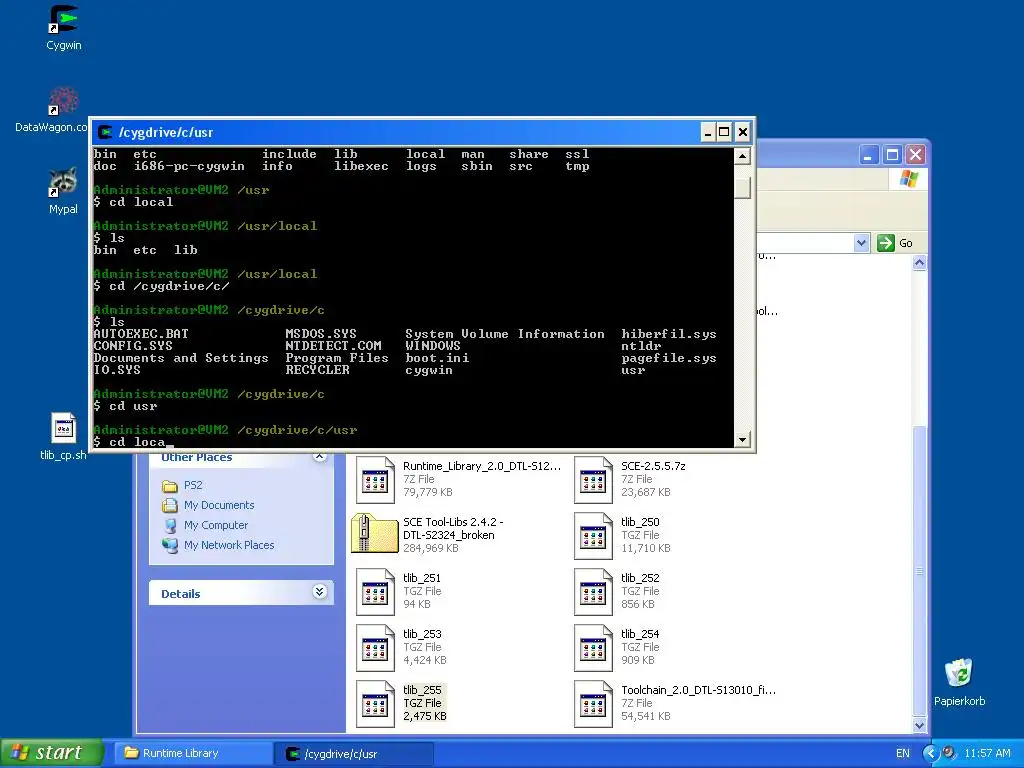The image size is (1024, 768).
Task: Select the tlib_250 TGZ file icon
Action: click(x=593, y=536)
